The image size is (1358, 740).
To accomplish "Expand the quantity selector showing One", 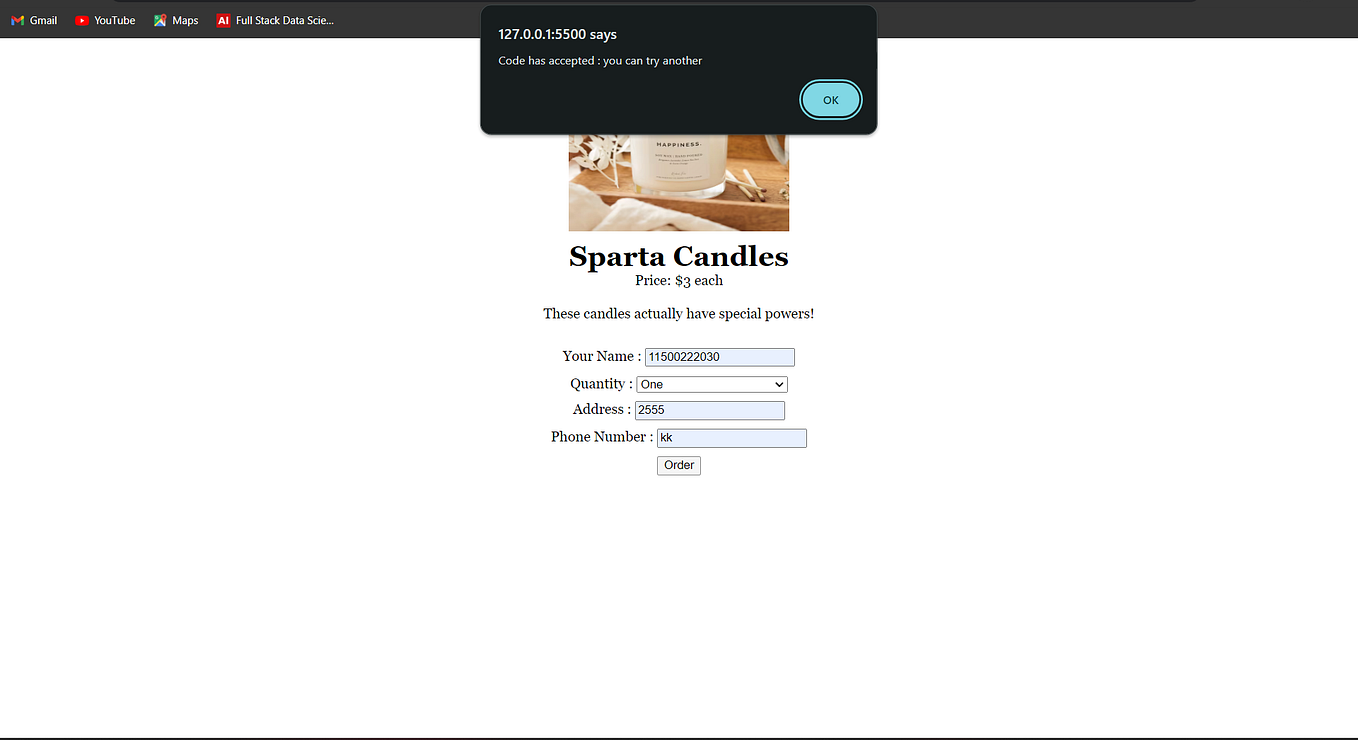I will [711, 384].
